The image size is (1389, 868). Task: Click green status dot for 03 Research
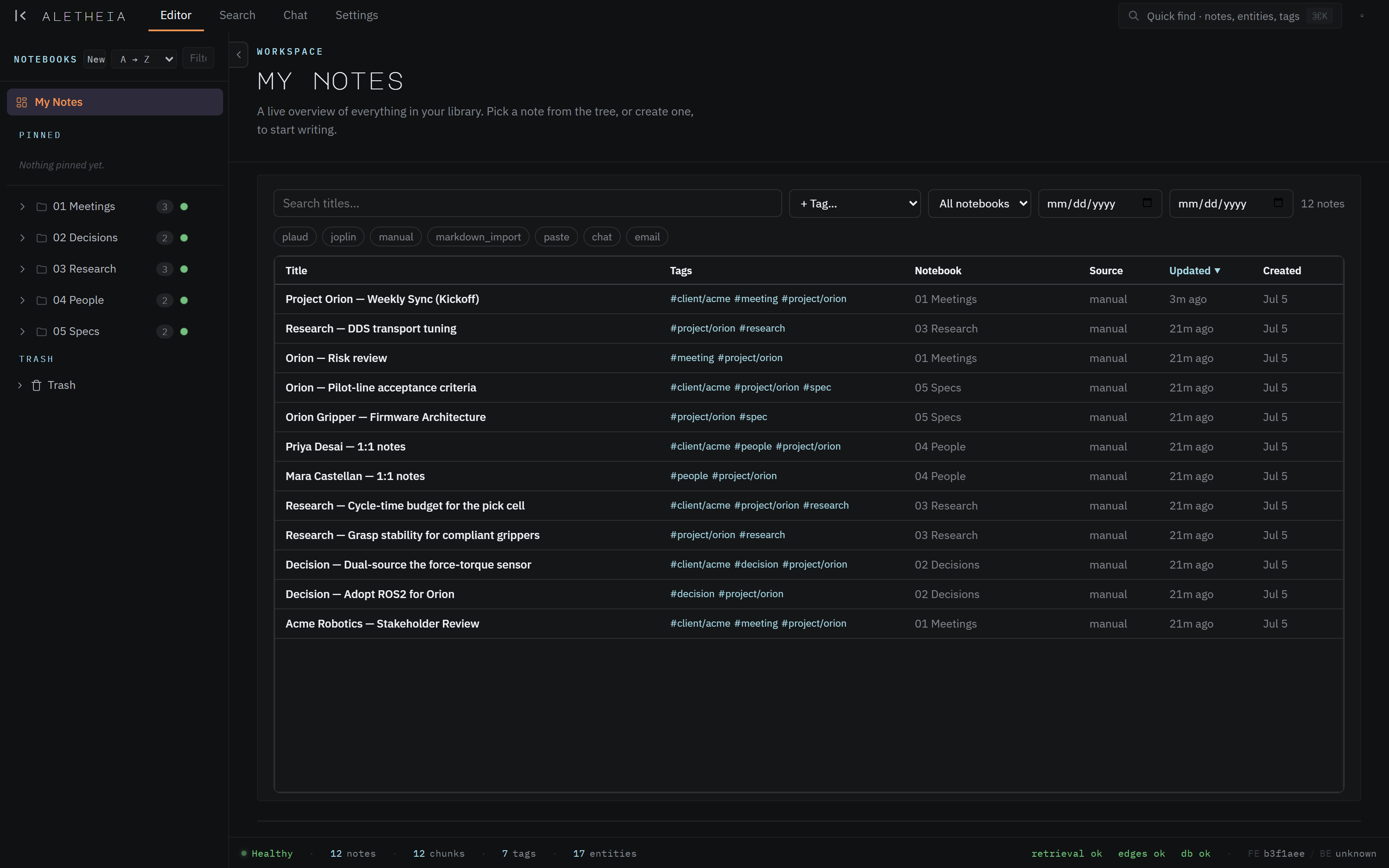(x=184, y=269)
